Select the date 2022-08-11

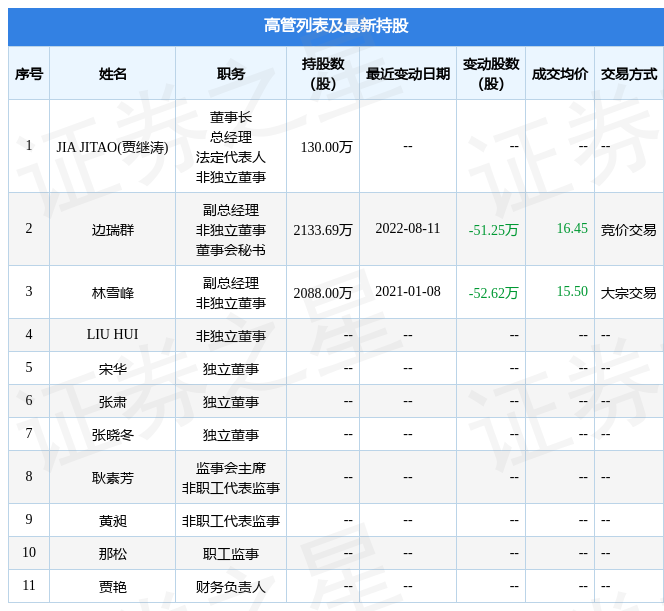tap(408, 229)
